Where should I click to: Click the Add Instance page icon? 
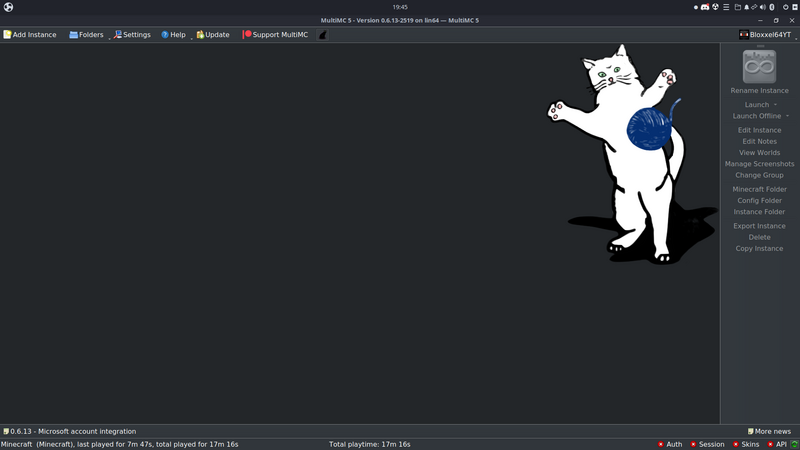[x=7, y=35]
